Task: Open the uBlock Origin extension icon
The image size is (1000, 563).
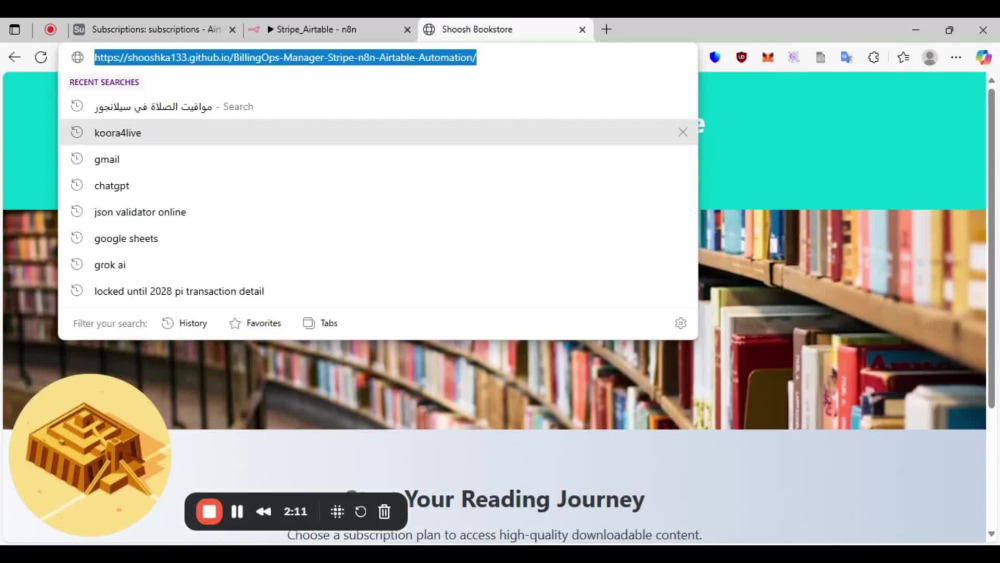Action: [741, 57]
